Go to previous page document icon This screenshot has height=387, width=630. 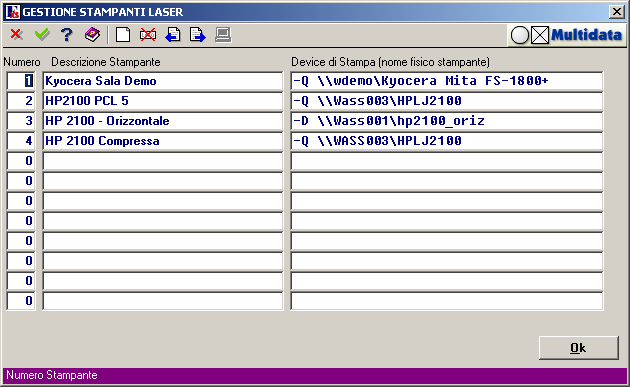point(173,35)
